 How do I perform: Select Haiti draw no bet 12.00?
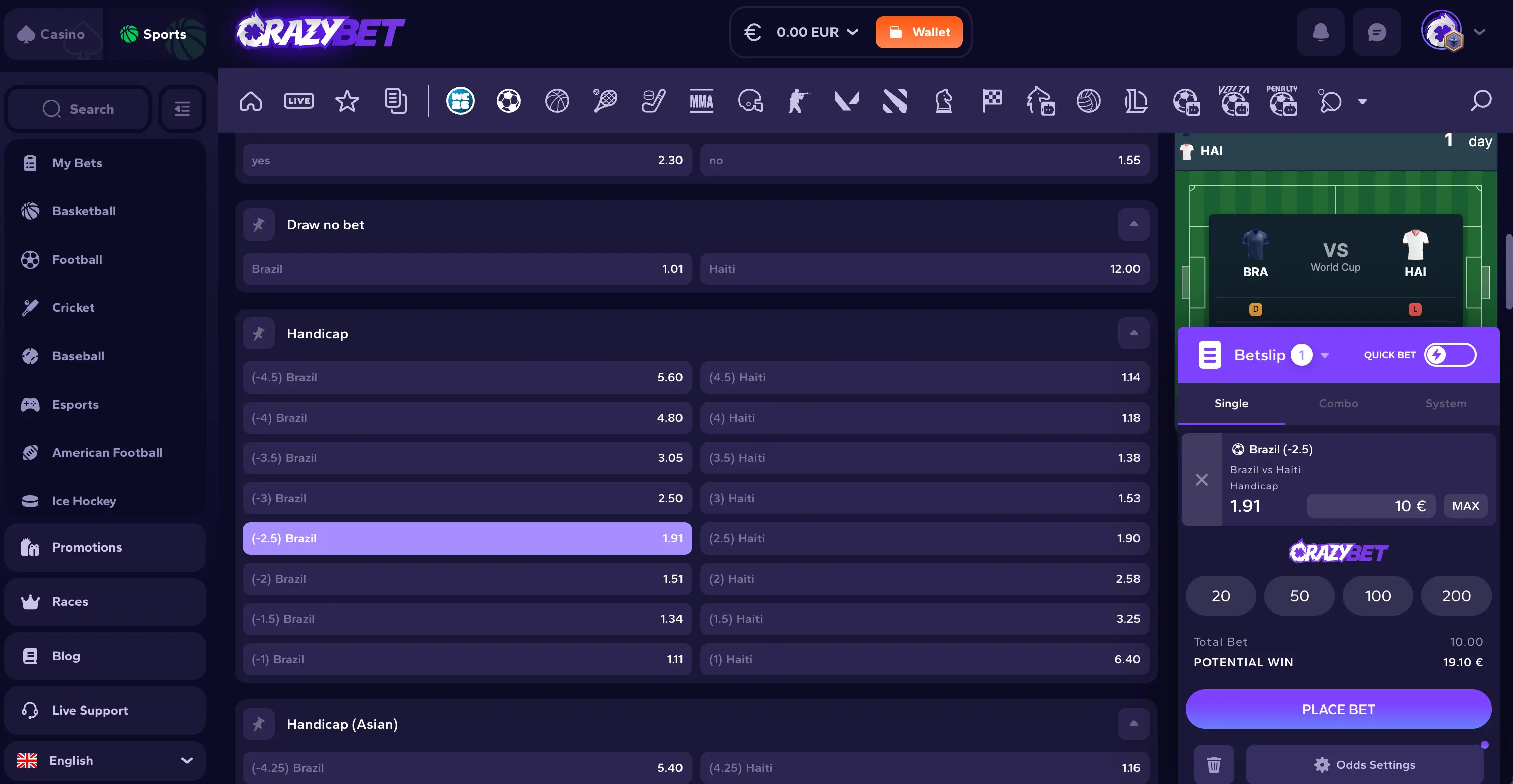pos(925,268)
